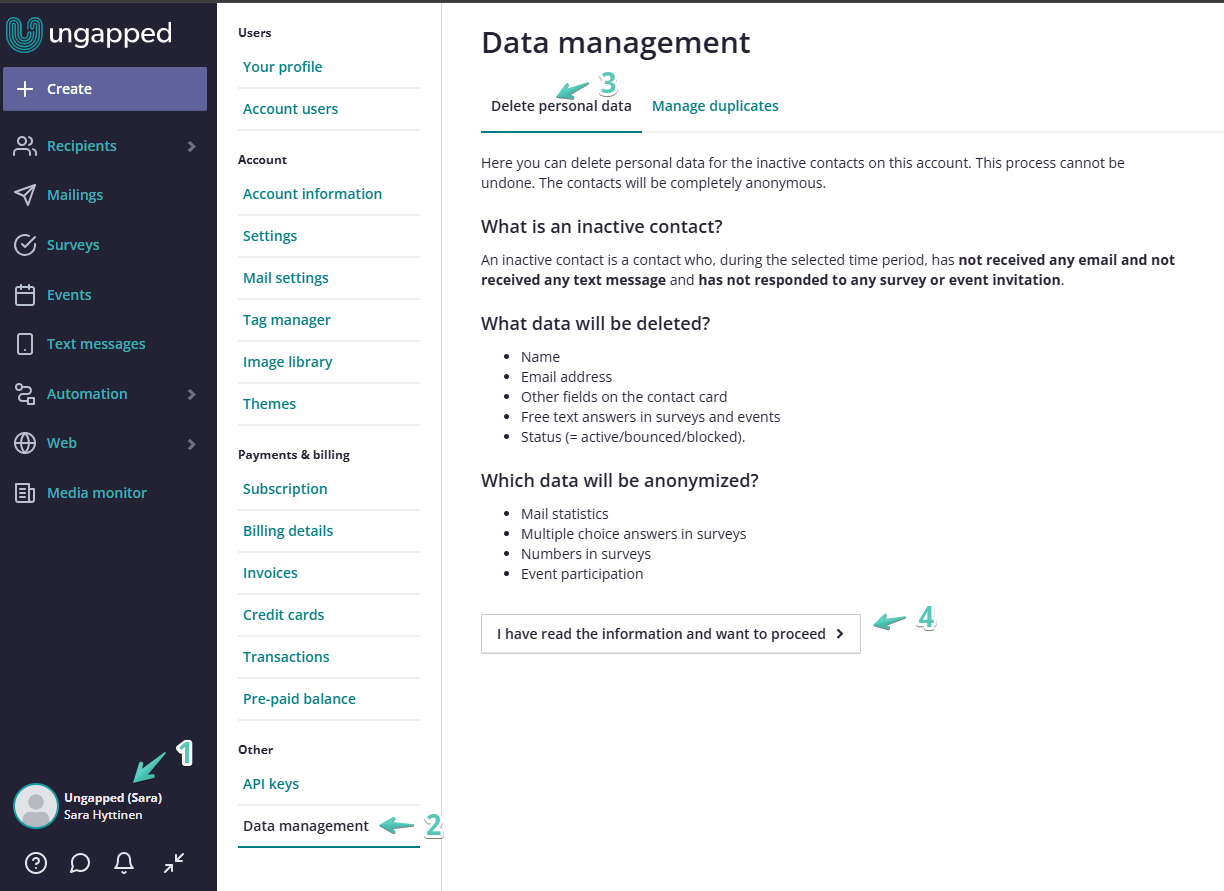Click the What data will be deleted? heading
Viewport: 1224px width, 891px height.
point(596,324)
